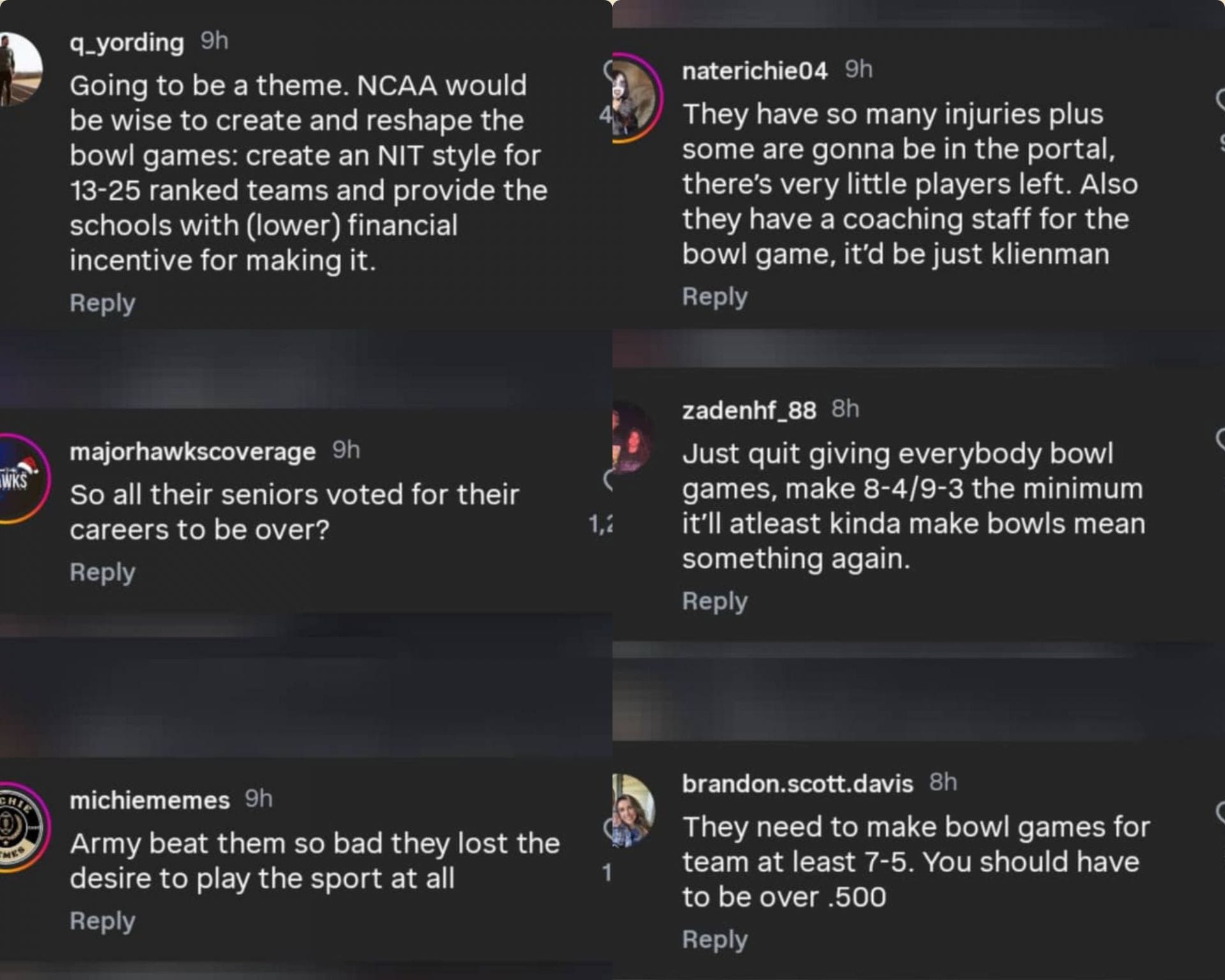Open naterichie04's profile avatar
The image size is (1225, 980).
click(635, 89)
